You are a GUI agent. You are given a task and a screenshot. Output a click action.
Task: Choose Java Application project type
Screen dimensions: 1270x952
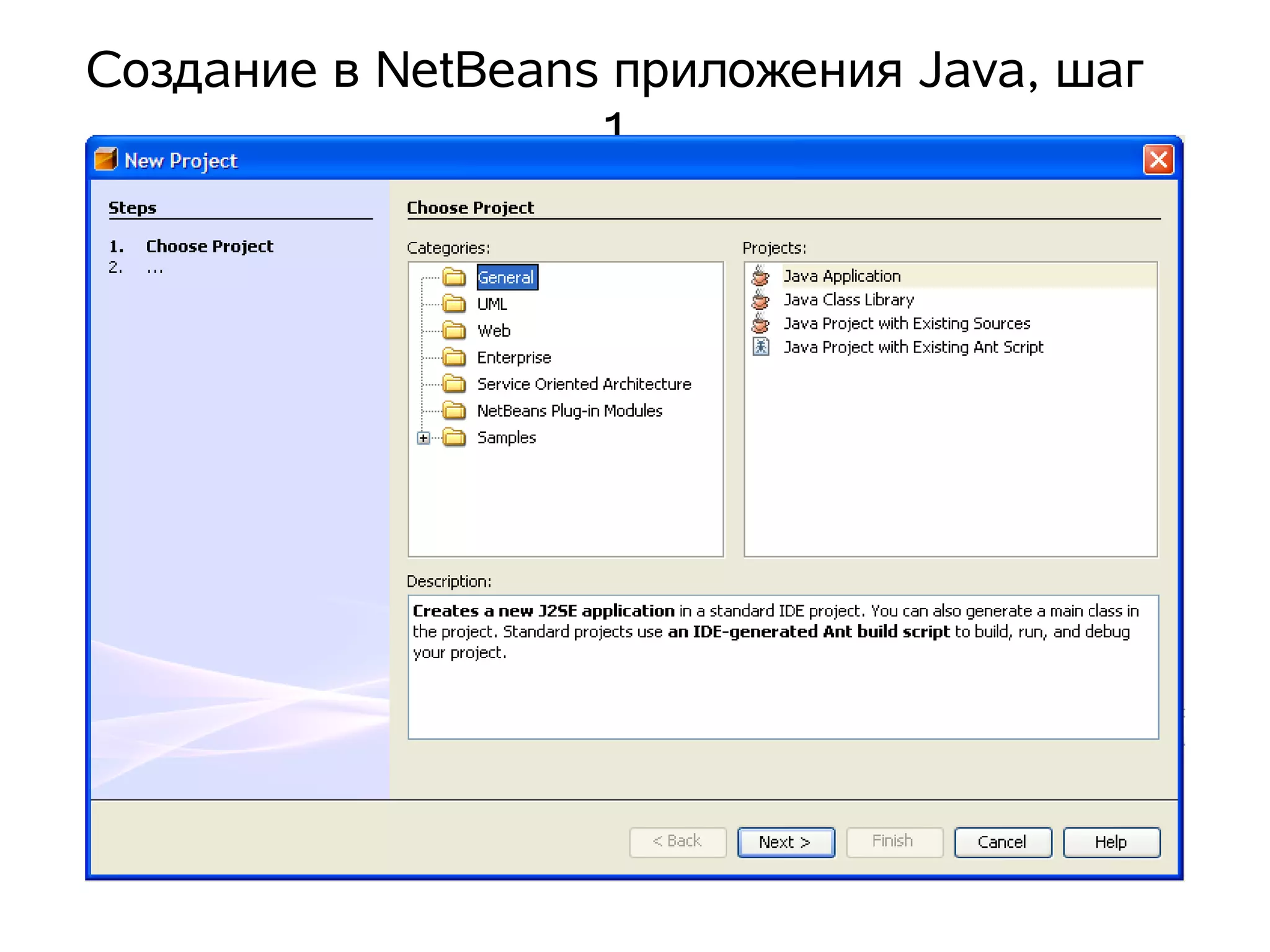841,276
